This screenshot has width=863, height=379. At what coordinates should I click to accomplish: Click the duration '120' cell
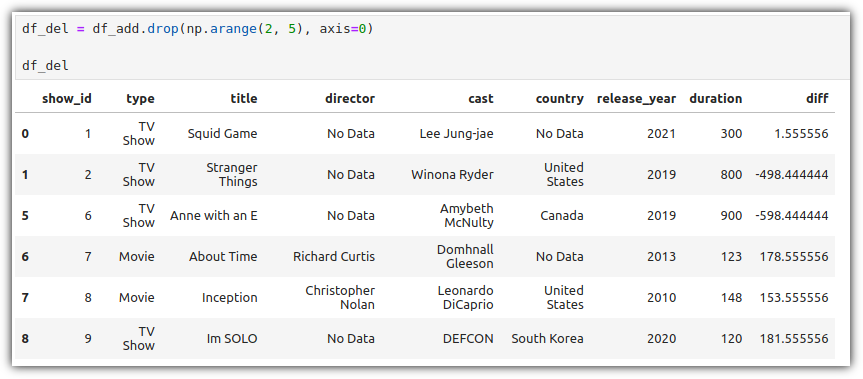[731, 339]
